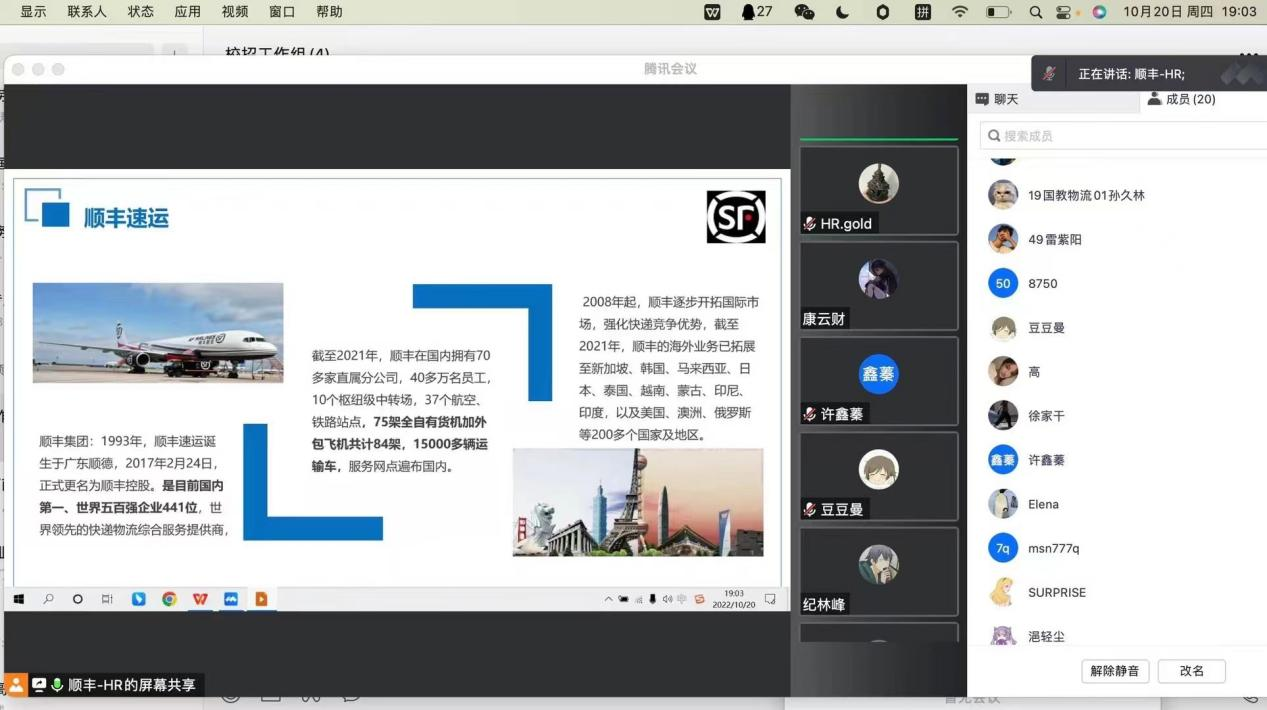Launch Siri from the menu bar

[1099, 12]
